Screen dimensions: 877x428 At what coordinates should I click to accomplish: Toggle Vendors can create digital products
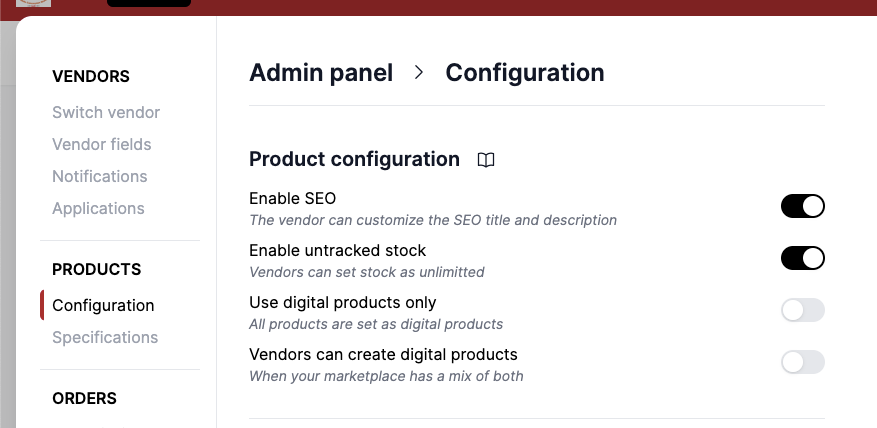point(802,362)
